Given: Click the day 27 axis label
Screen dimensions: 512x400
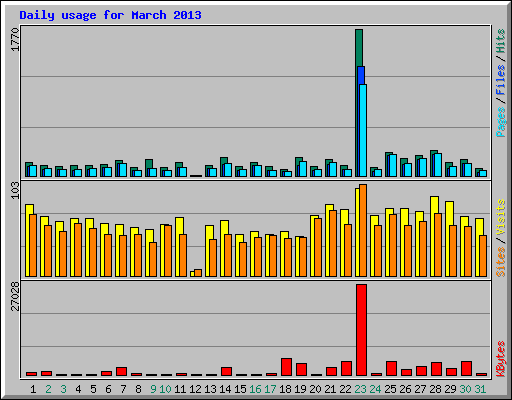Looking at the screenshot, I should (x=420, y=389).
